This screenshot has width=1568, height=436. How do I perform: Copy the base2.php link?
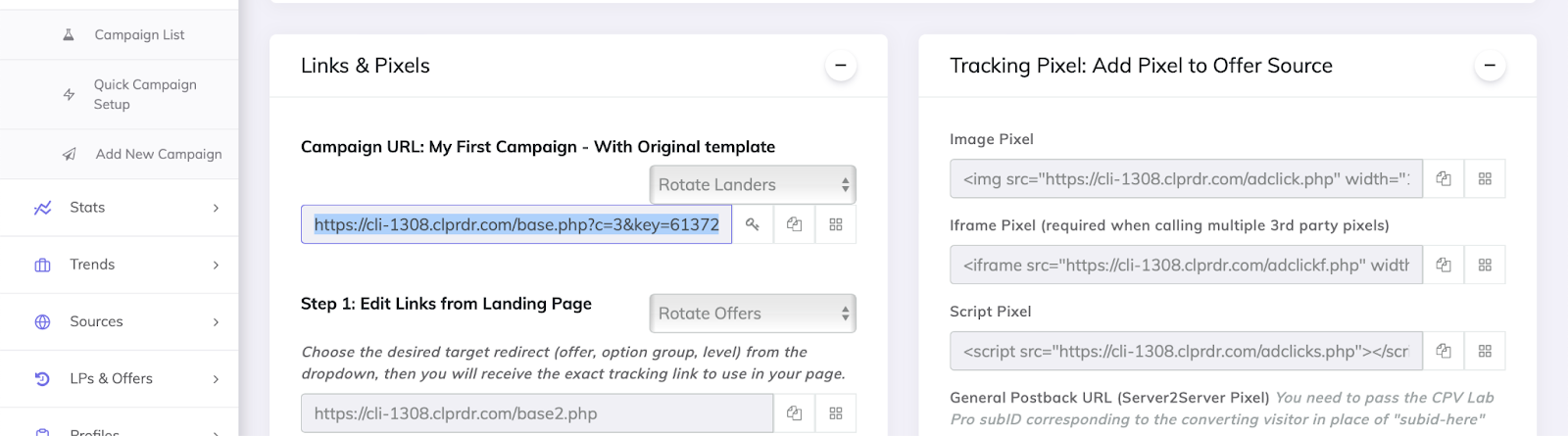[795, 413]
